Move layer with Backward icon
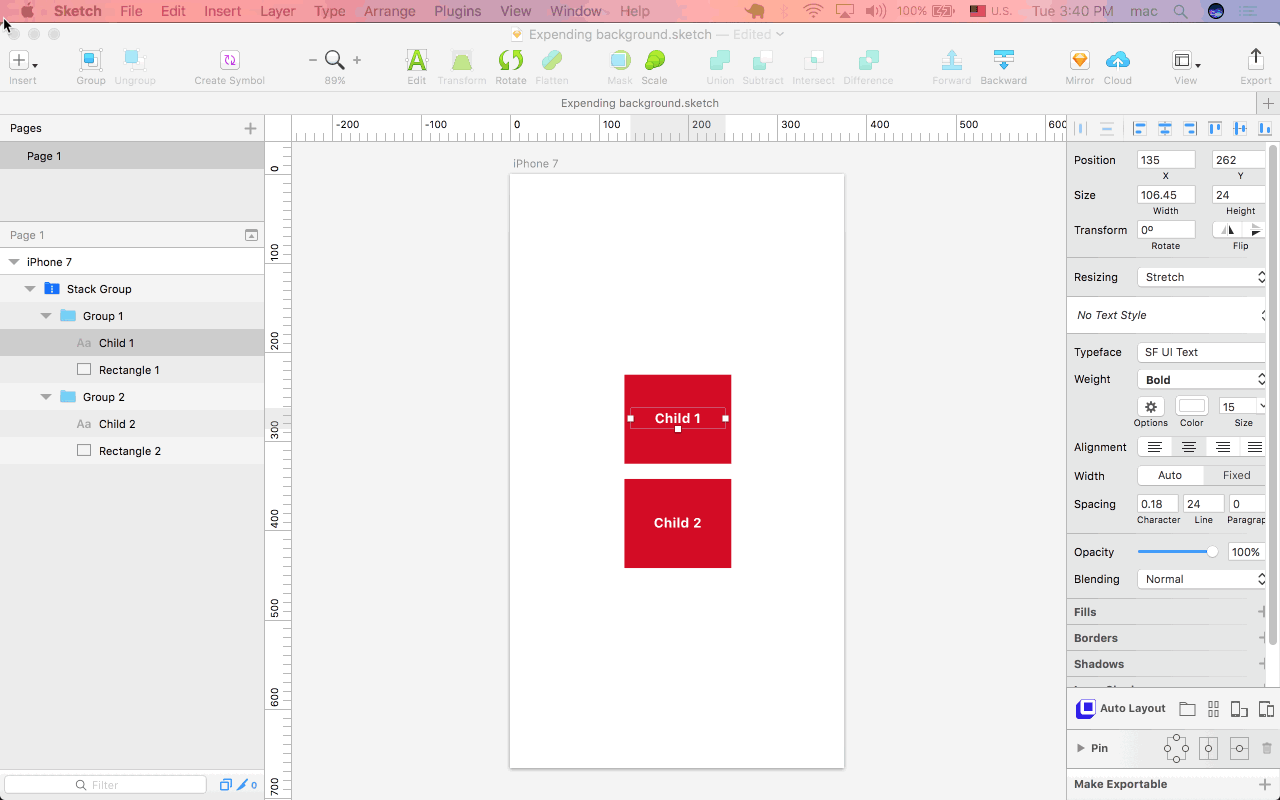The width and height of the screenshot is (1280, 800). [1003, 60]
